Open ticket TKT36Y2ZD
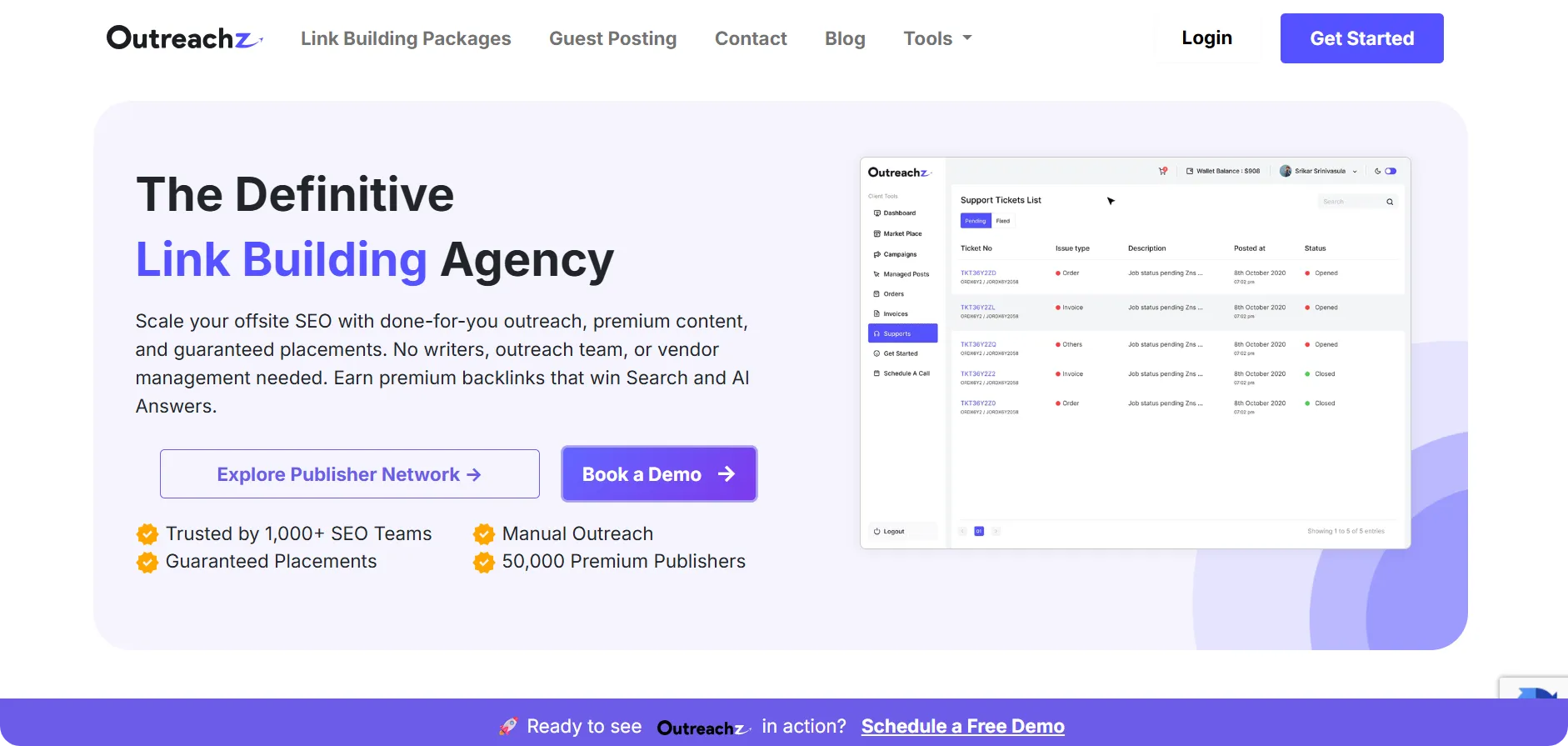 pos(978,273)
